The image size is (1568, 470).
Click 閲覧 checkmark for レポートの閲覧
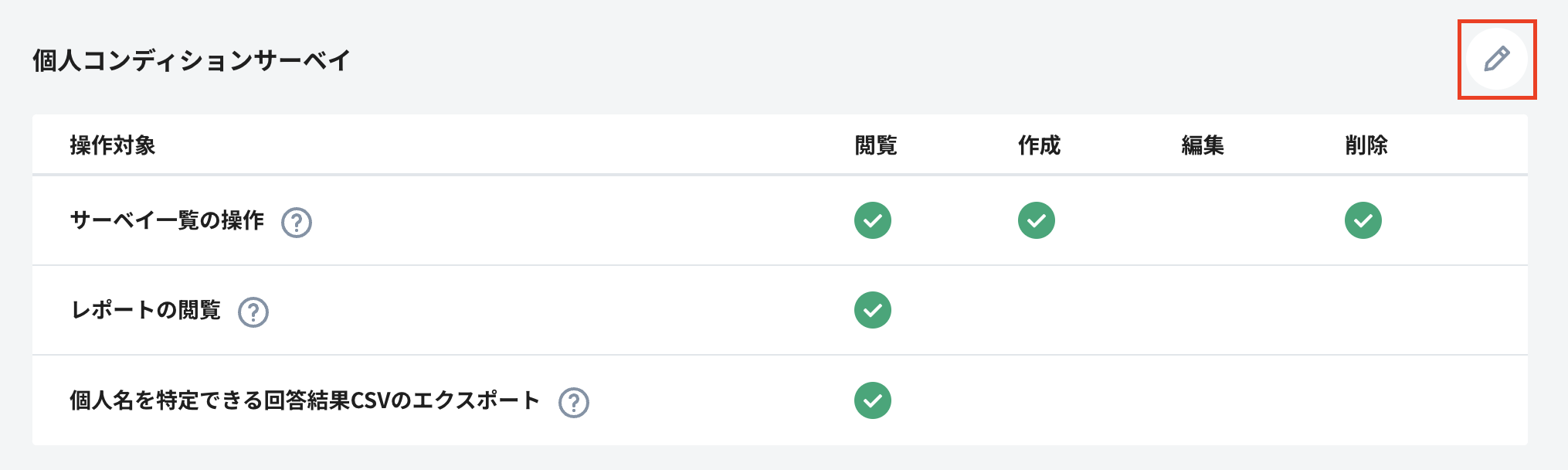tap(873, 310)
